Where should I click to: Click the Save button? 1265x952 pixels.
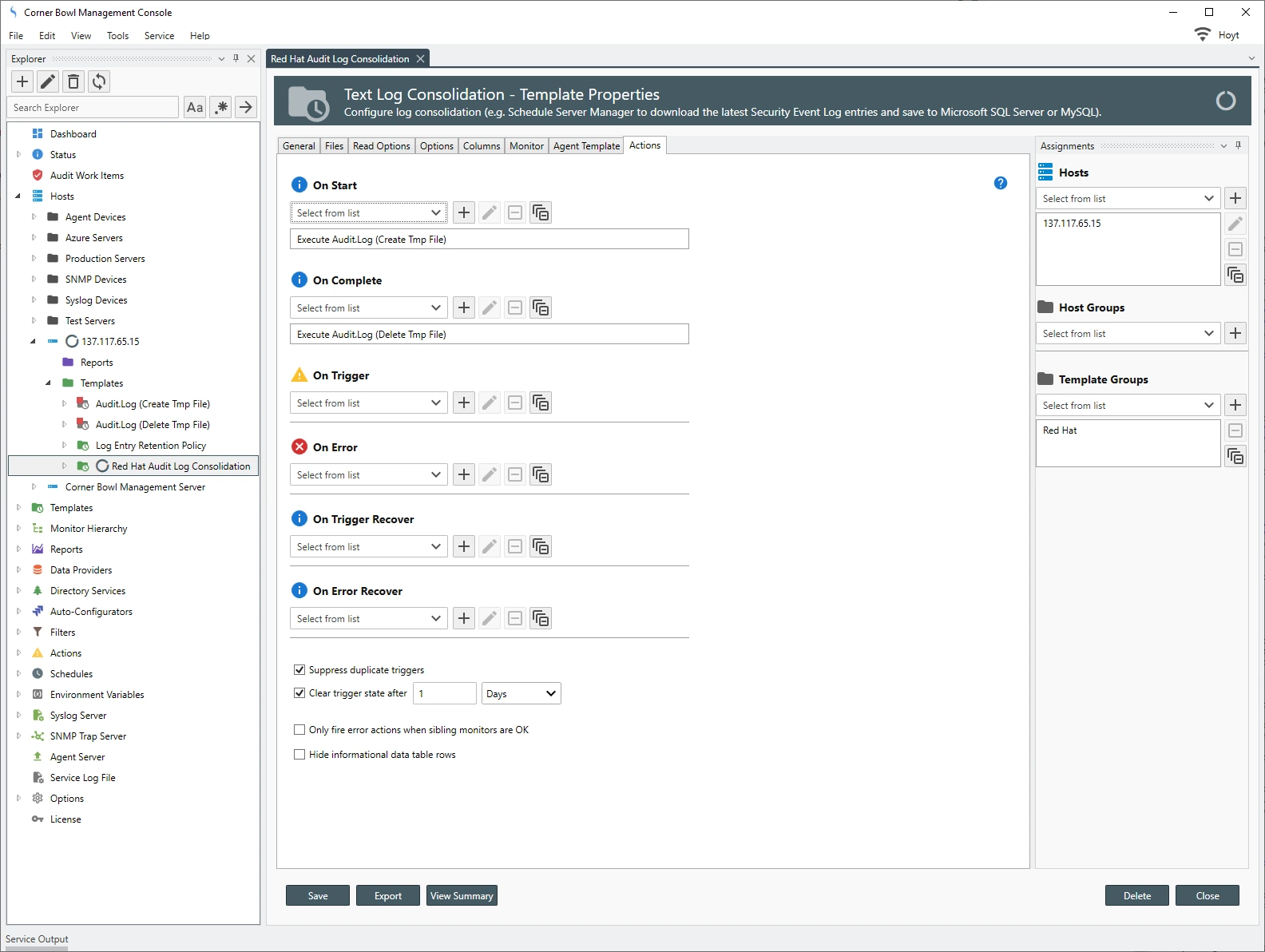(x=318, y=896)
